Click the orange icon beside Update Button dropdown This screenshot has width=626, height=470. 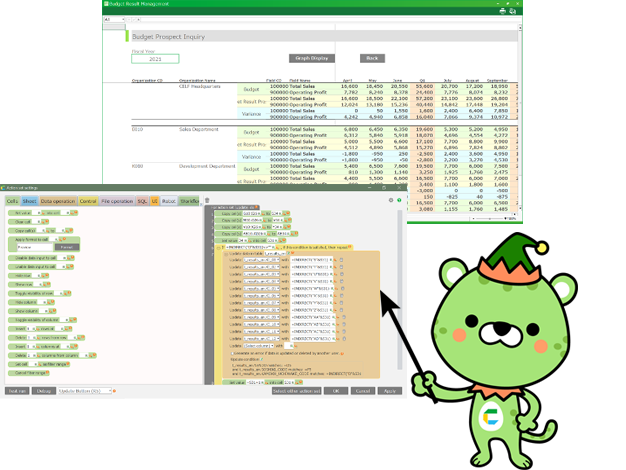114,391
